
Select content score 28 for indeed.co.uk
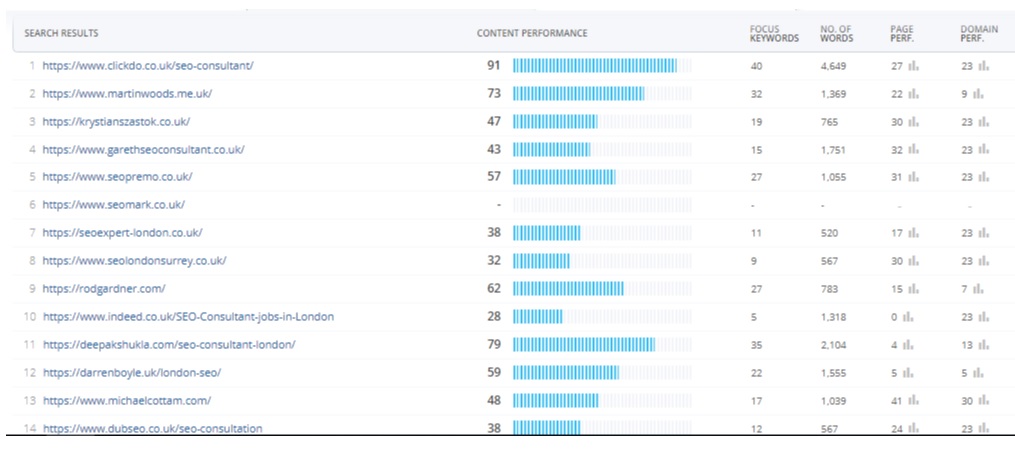tap(494, 316)
